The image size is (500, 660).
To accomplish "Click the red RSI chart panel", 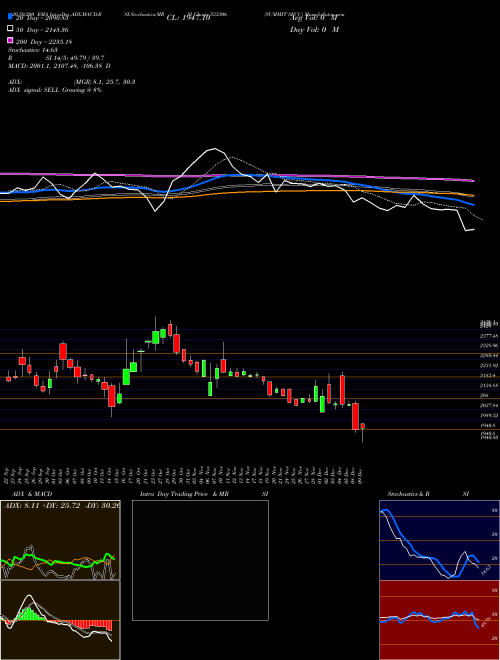I will [439, 620].
